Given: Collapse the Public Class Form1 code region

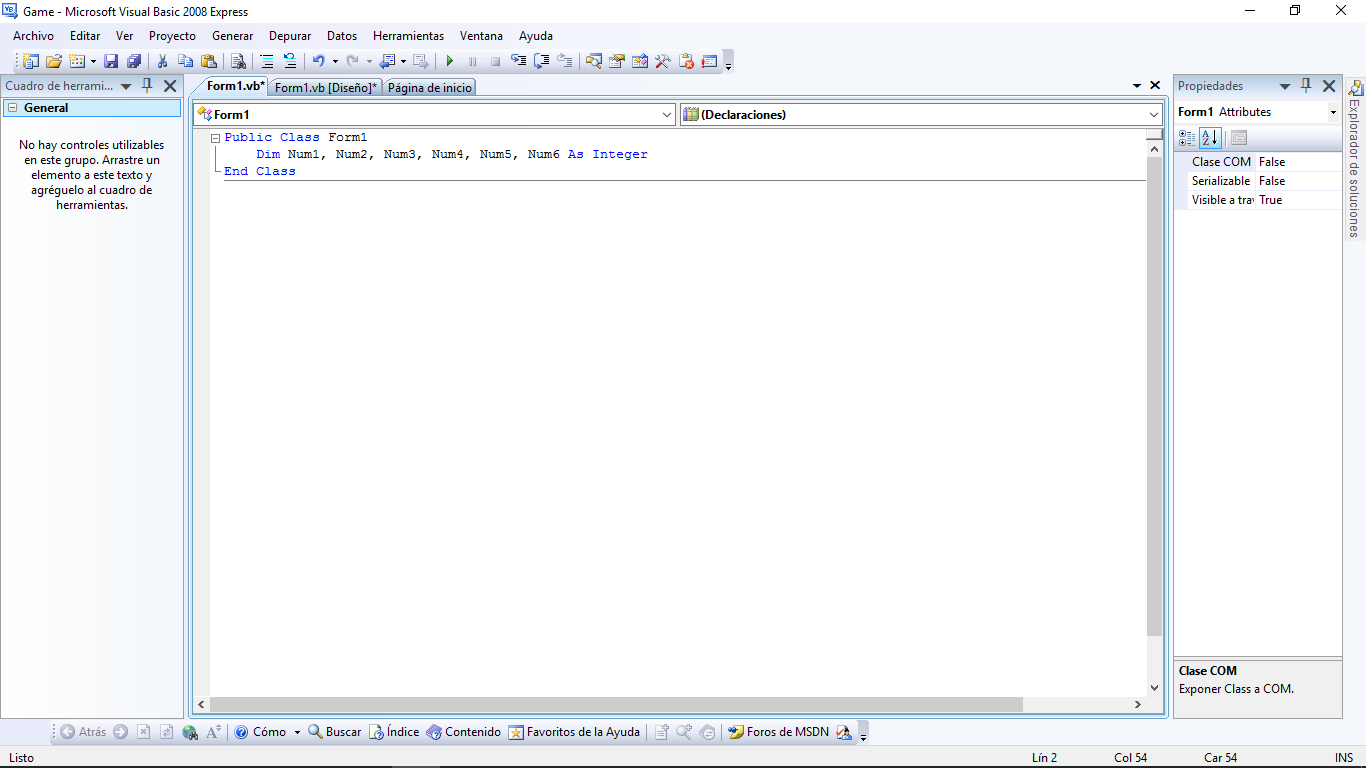Looking at the screenshot, I should point(216,138).
